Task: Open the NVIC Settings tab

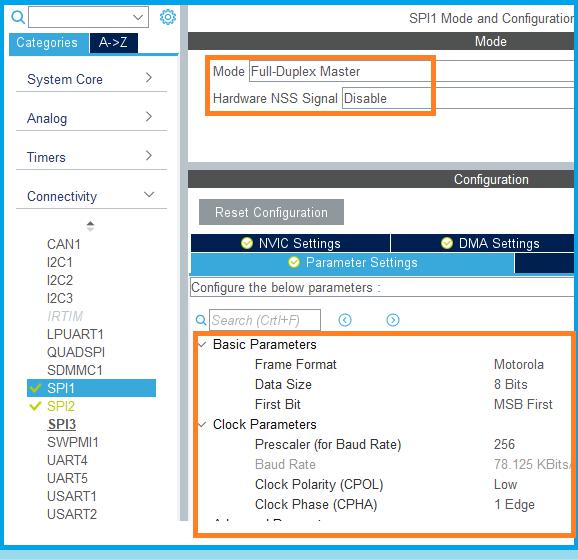Action: click(x=290, y=243)
